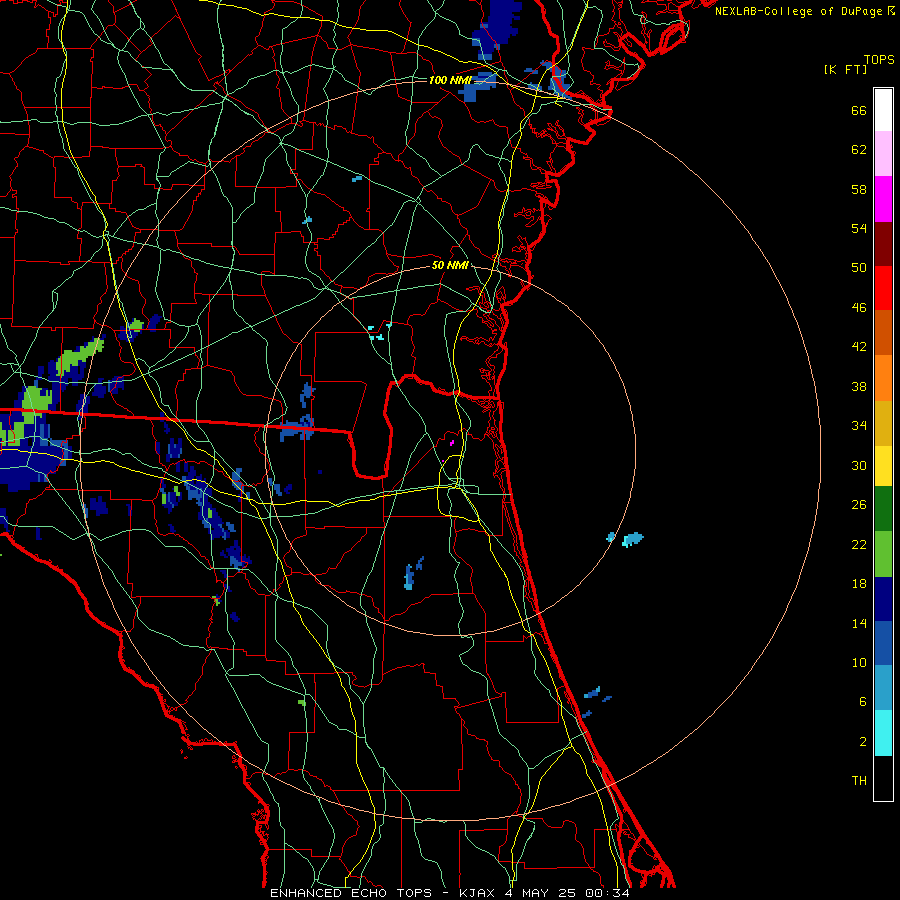Click the light-blue offshore echo east of coast
This screenshot has height=900, width=900.
coord(633,539)
